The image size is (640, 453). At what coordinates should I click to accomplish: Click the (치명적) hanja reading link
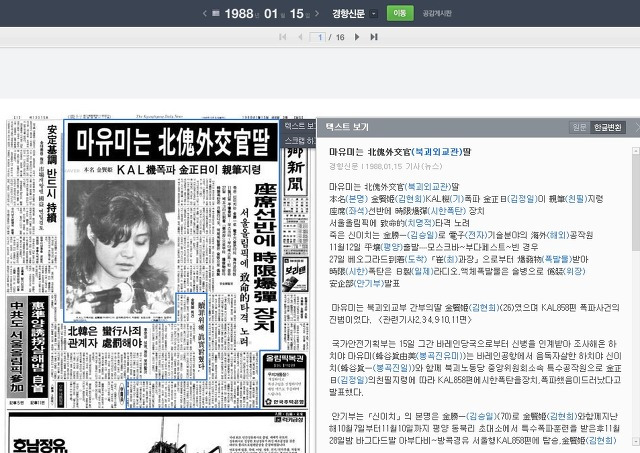point(420,223)
